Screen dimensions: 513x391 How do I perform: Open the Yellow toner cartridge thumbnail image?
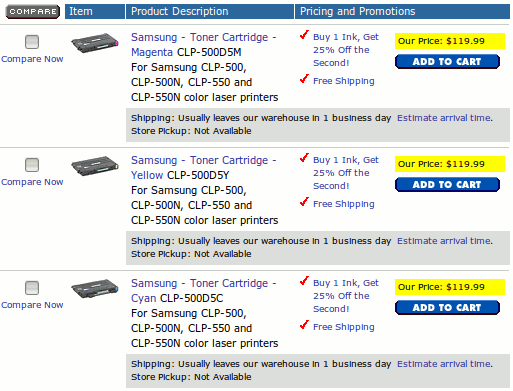click(x=95, y=166)
